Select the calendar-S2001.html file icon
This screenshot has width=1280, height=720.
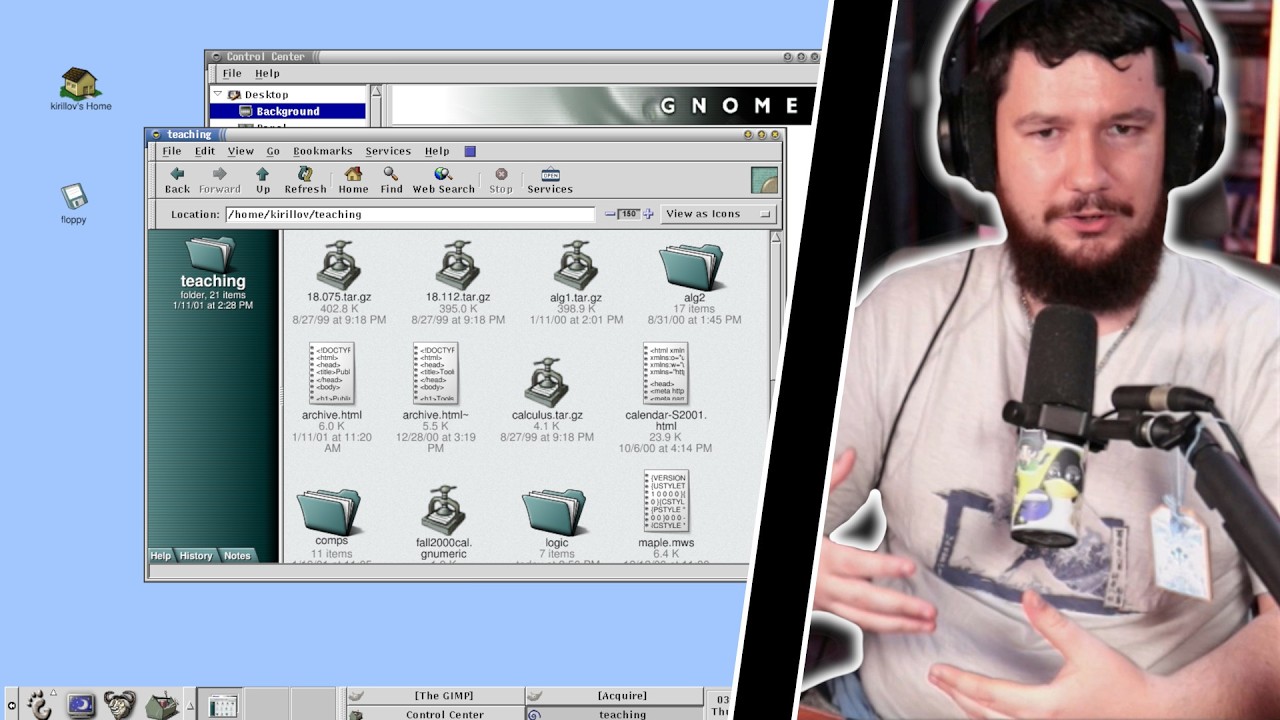(665, 374)
